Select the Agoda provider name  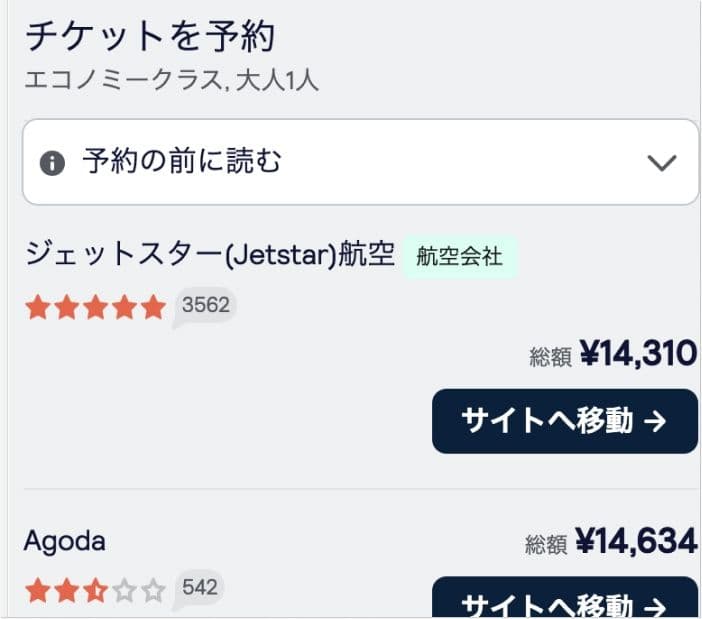(x=65, y=541)
